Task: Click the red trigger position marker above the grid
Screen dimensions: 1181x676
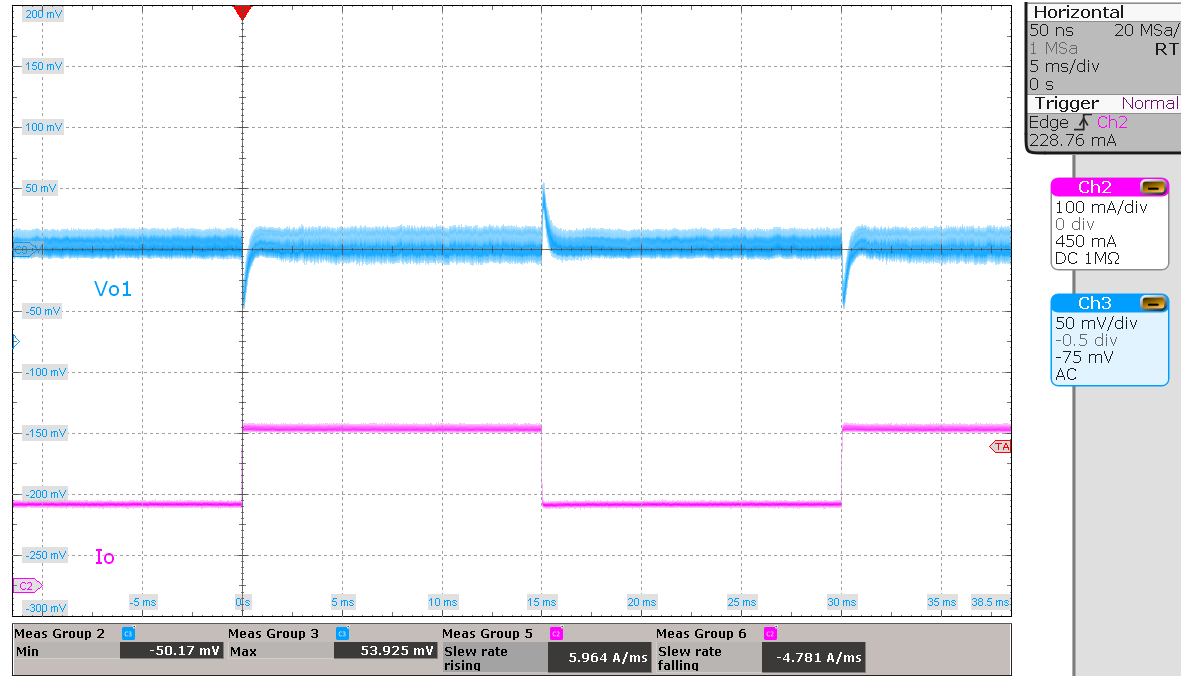Action: [x=243, y=12]
